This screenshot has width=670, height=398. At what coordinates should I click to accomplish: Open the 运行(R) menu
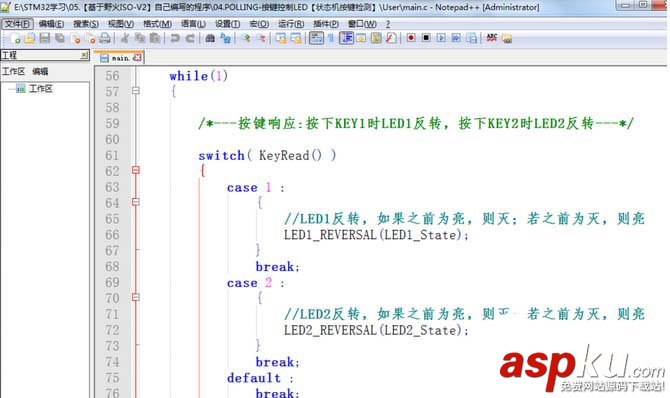[x=291, y=24]
